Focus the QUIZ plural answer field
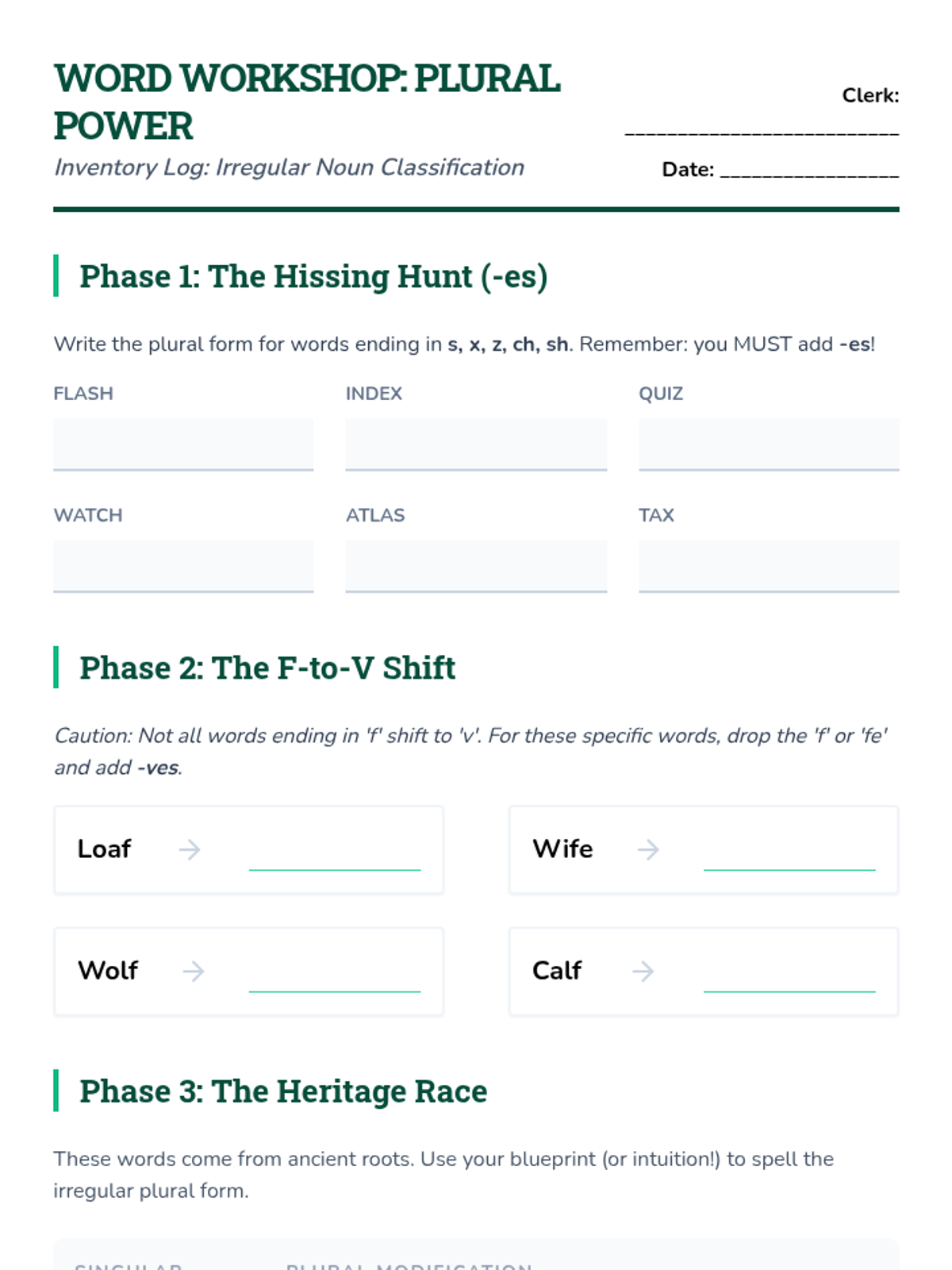This screenshot has height=1270, width=952. [x=769, y=444]
